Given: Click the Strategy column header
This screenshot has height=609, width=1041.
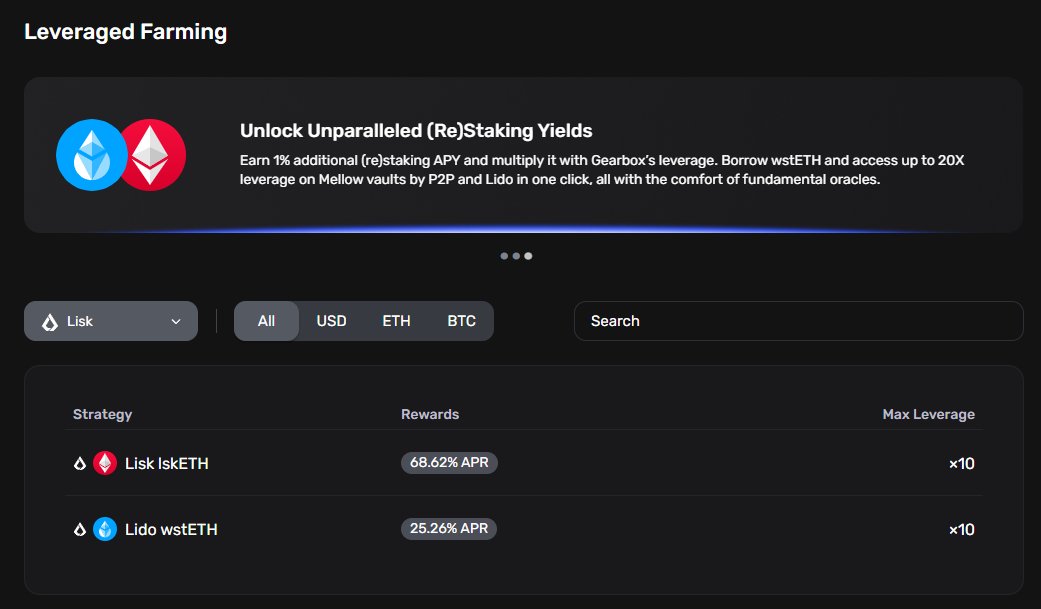Looking at the screenshot, I should click(x=102, y=414).
